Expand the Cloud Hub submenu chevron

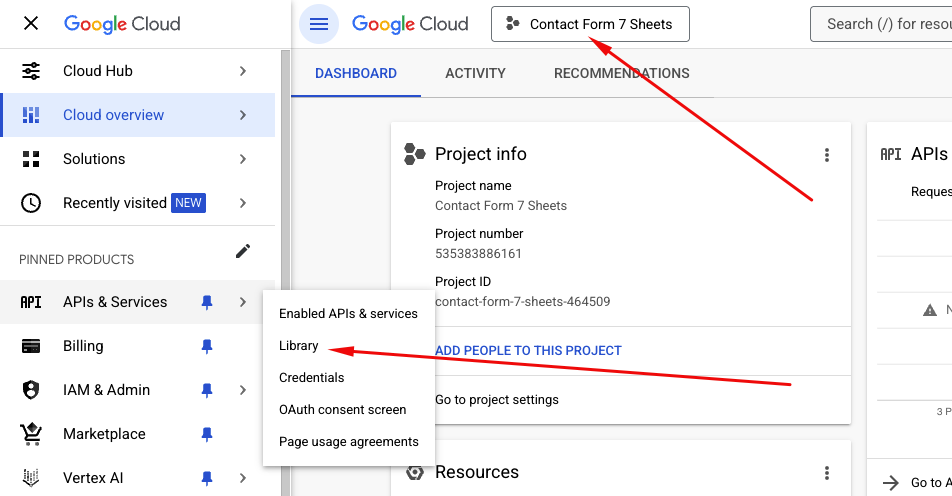pos(243,71)
